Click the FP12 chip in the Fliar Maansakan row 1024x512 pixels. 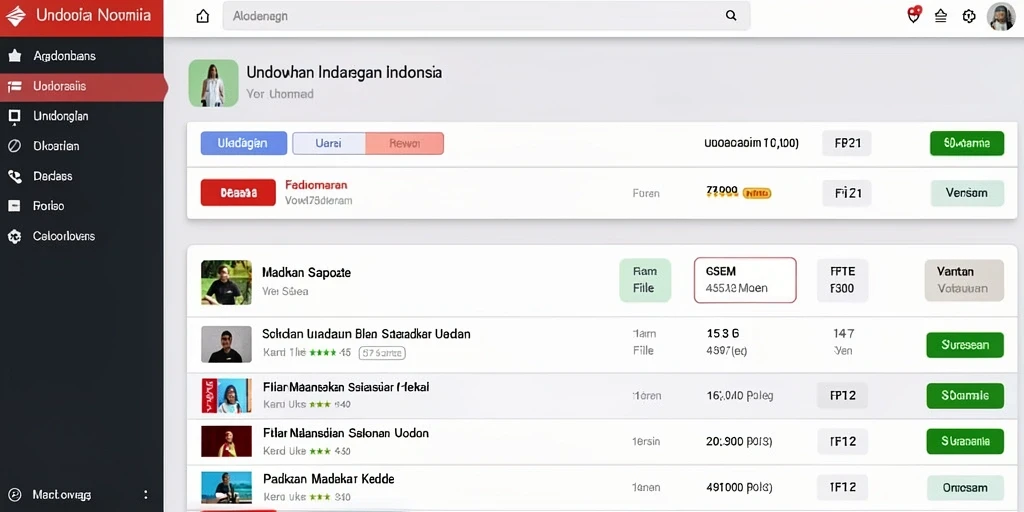pyautogui.click(x=842, y=396)
